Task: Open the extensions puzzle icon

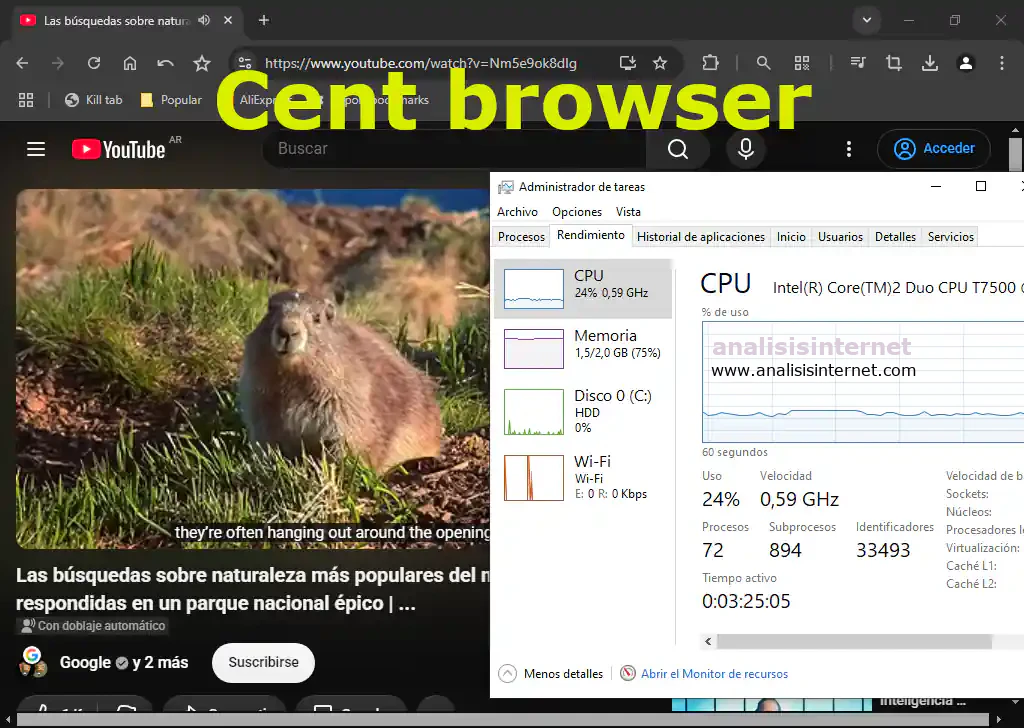Action: (710, 63)
